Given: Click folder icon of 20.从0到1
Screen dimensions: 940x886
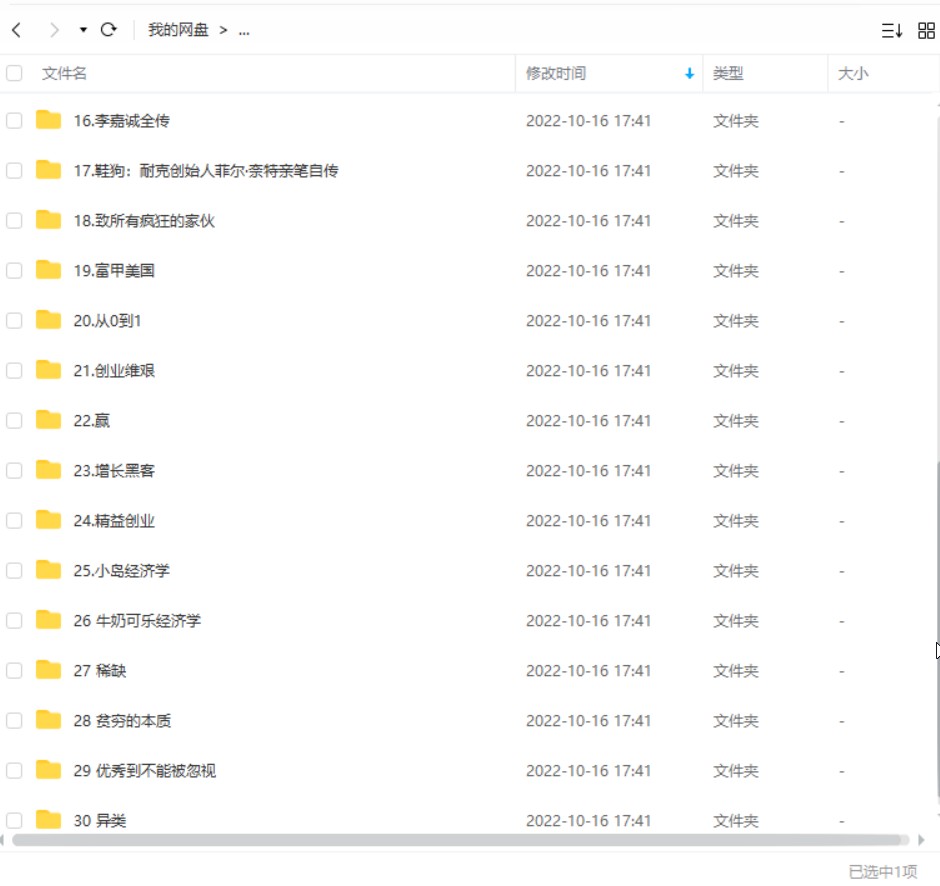Looking at the screenshot, I should tap(49, 320).
